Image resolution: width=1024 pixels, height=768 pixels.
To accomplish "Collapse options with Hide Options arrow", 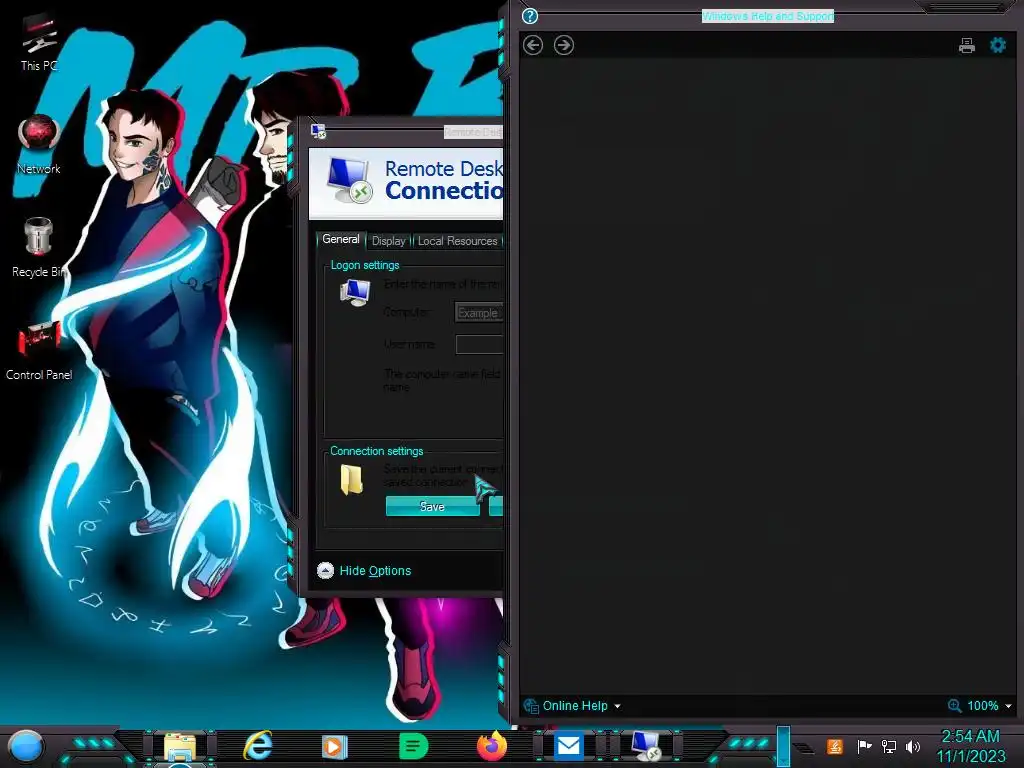I will click(325, 570).
